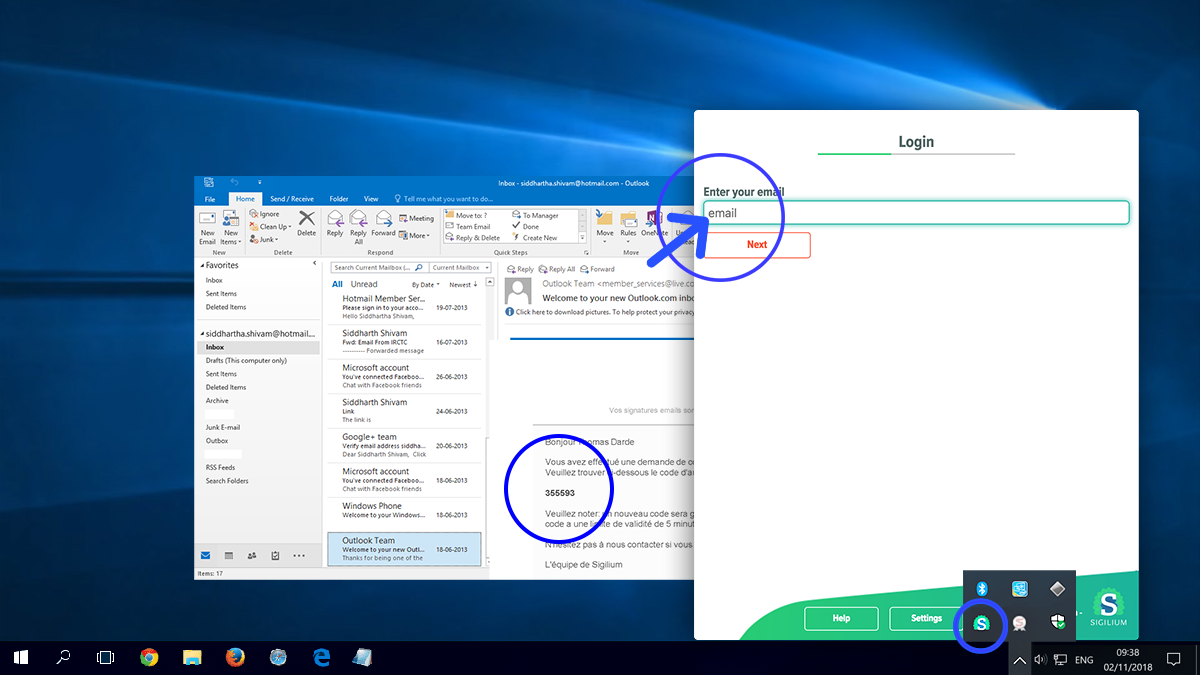
Task: Click Reply All in the reading pane
Action: (556, 269)
